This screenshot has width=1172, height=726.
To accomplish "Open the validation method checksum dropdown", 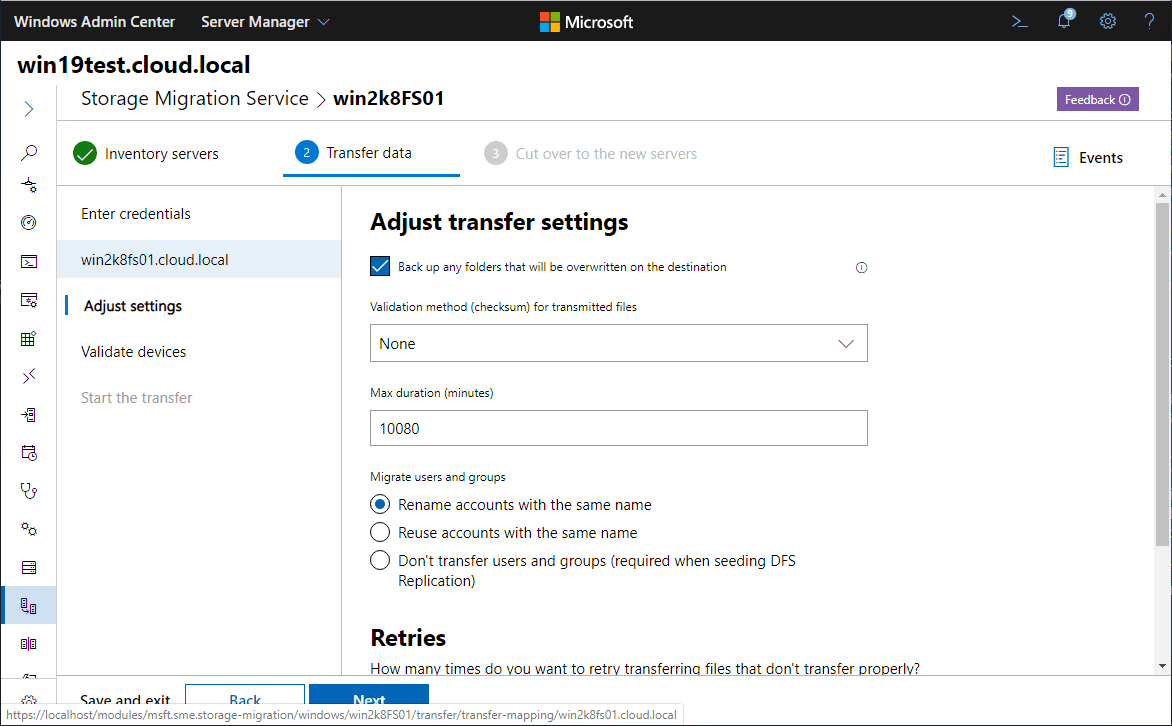I will pos(618,343).
